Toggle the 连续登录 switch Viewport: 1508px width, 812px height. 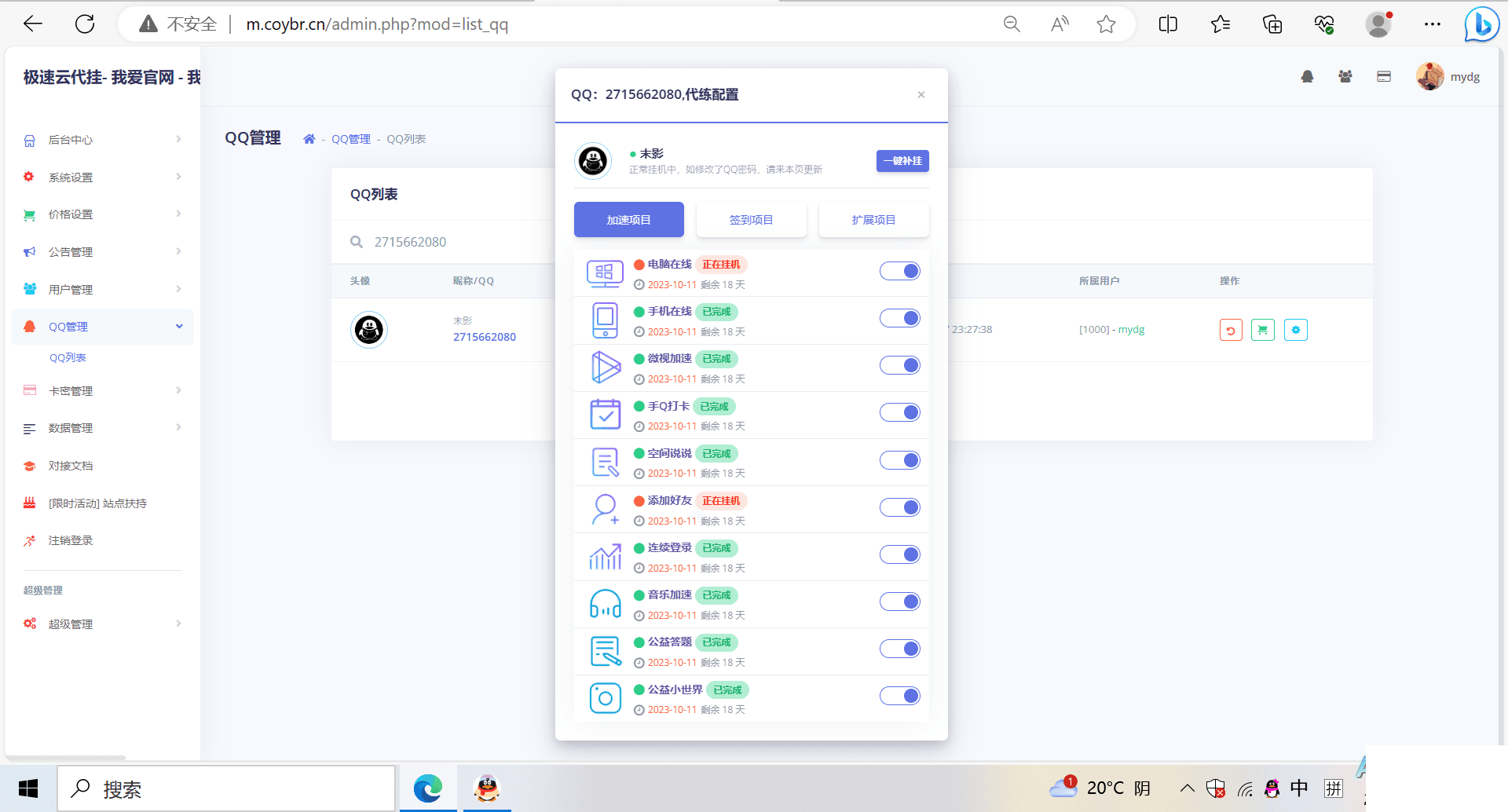tap(900, 554)
